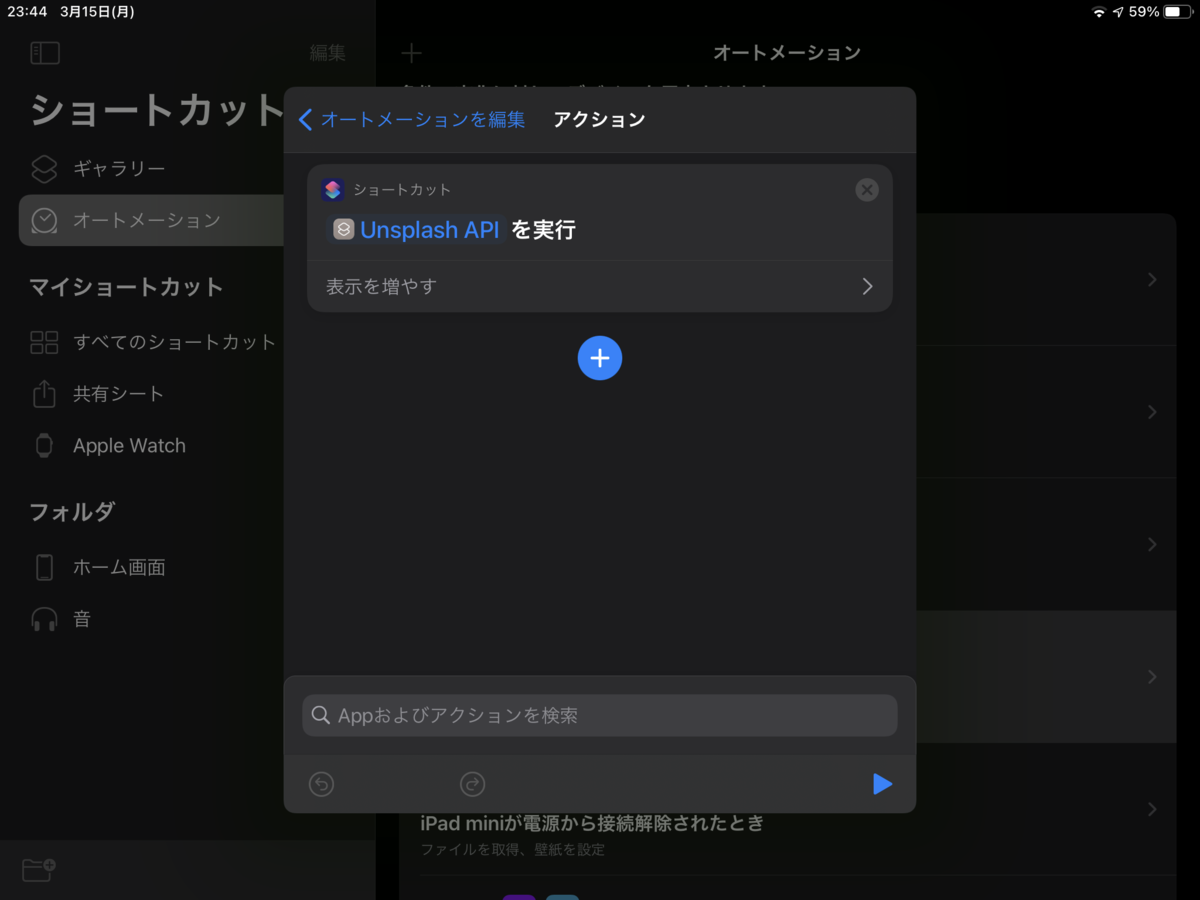The image size is (1200, 900).
Task: Expand 表示を増やす row
Action: tap(600, 287)
